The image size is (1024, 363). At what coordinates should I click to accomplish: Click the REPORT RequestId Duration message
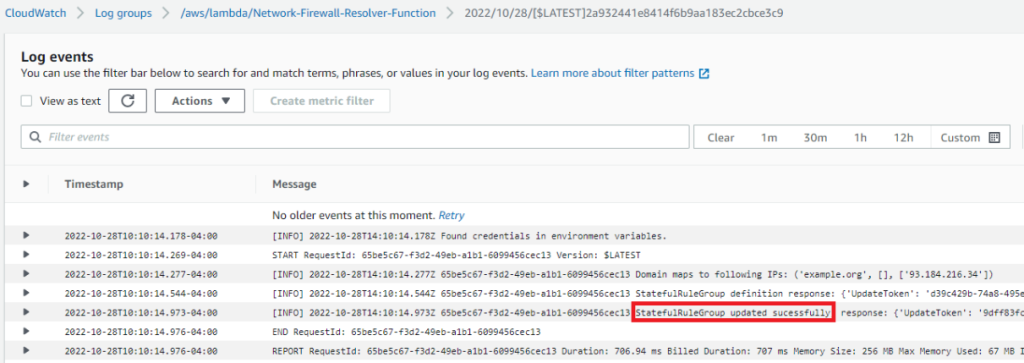click(x=647, y=351)
